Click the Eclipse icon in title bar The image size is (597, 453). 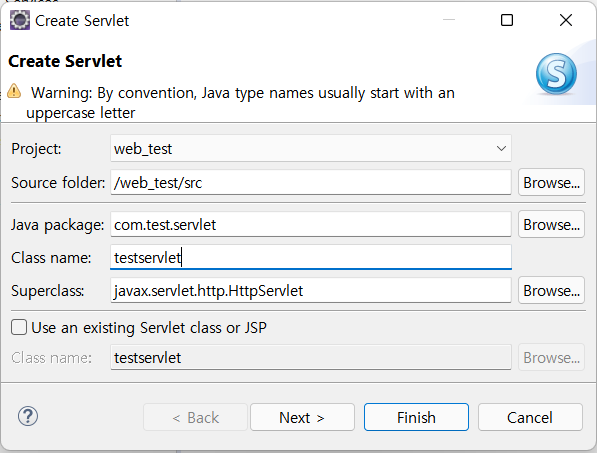tap(19, 20)
